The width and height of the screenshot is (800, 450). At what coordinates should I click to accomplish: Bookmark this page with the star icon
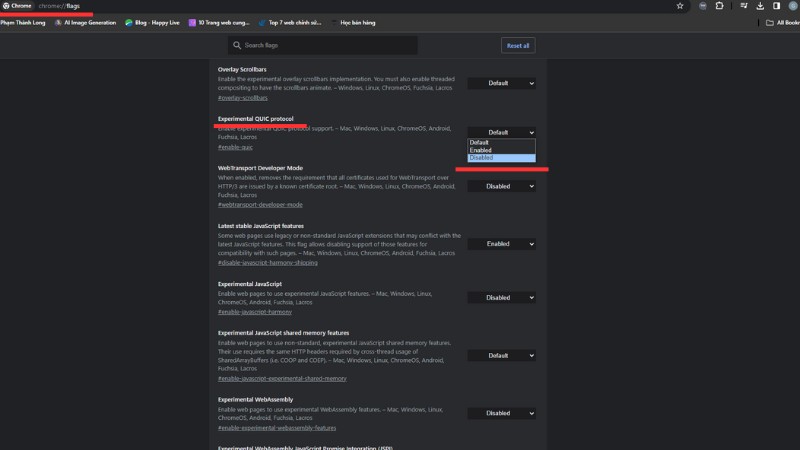680,6
